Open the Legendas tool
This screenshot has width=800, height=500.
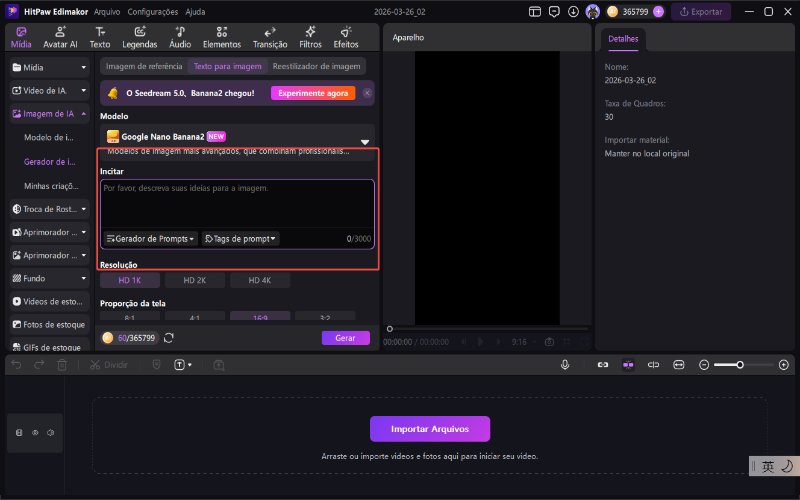(139, 37)
